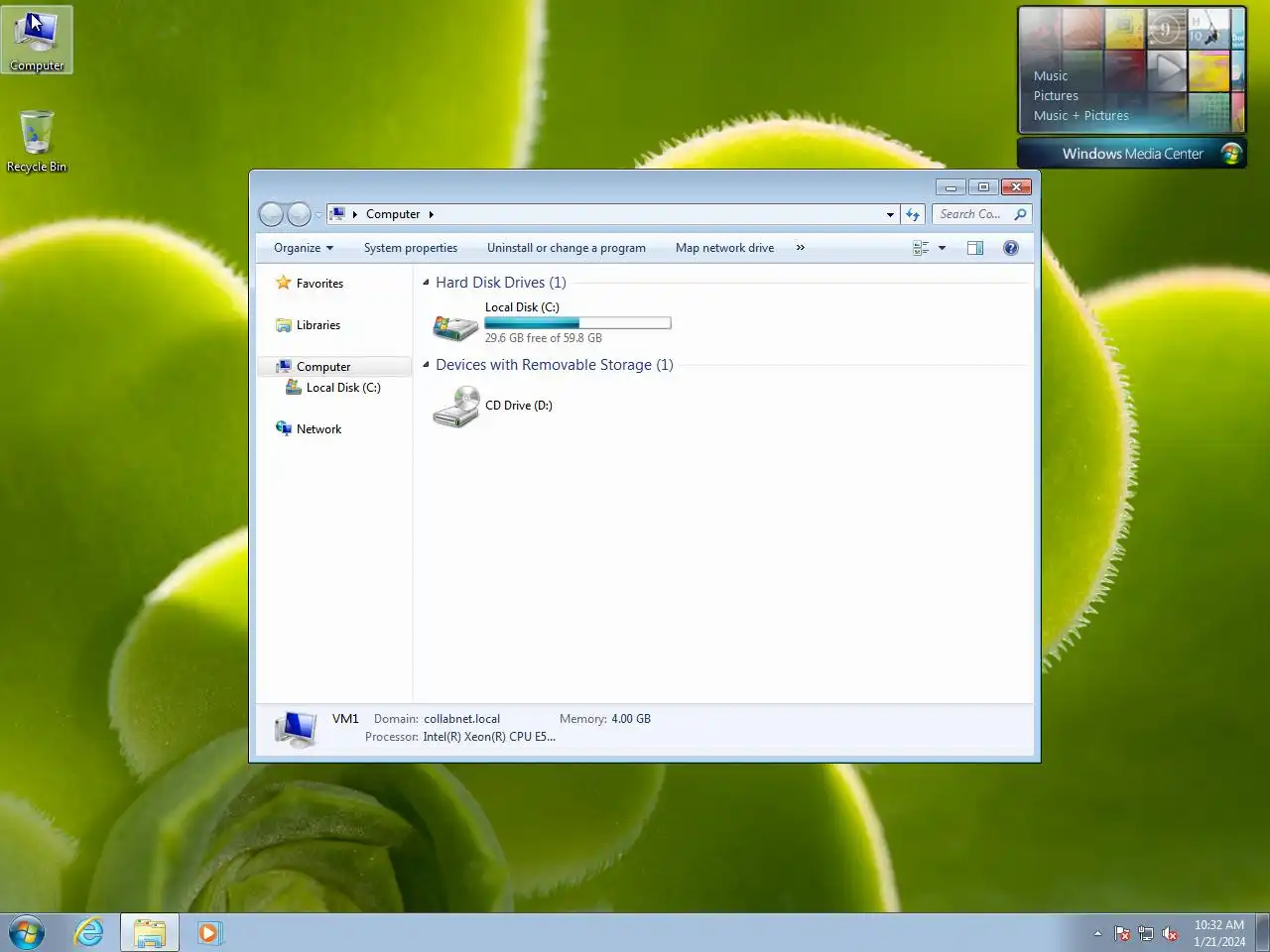This screenshot has width=1270, height=952.
Task: Click the Favorites star icon
Action: (284, 283)
